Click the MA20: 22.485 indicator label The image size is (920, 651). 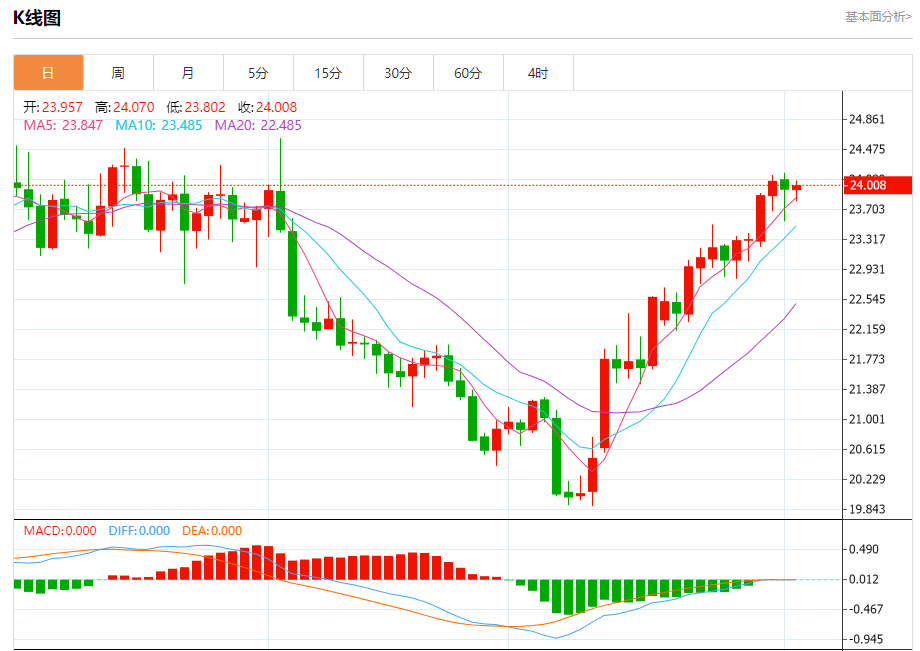[258, 125]
